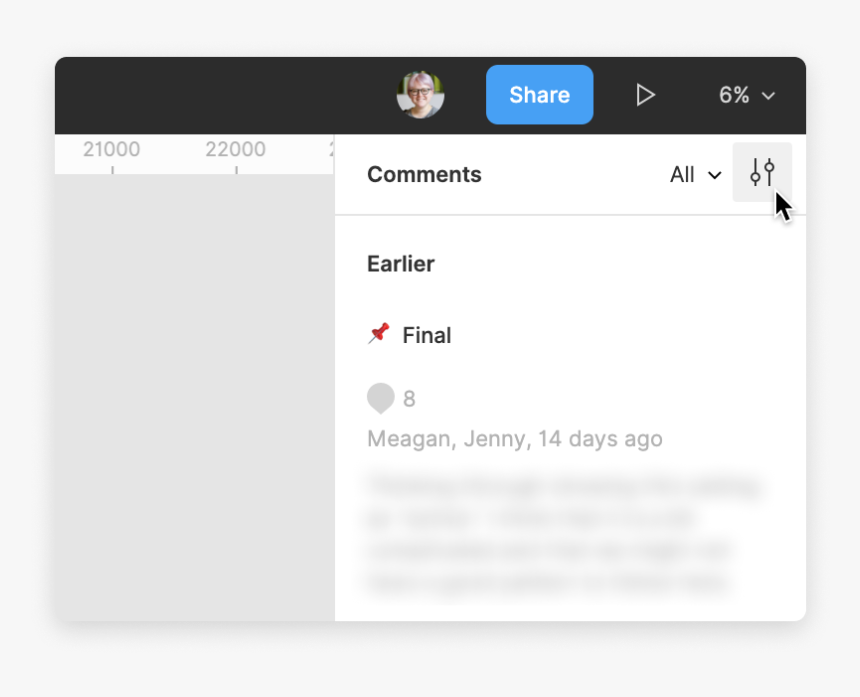The width and height of the screenshot is (860, 697).
Task: Open the All comments filter dropdown
Action: 695,175
